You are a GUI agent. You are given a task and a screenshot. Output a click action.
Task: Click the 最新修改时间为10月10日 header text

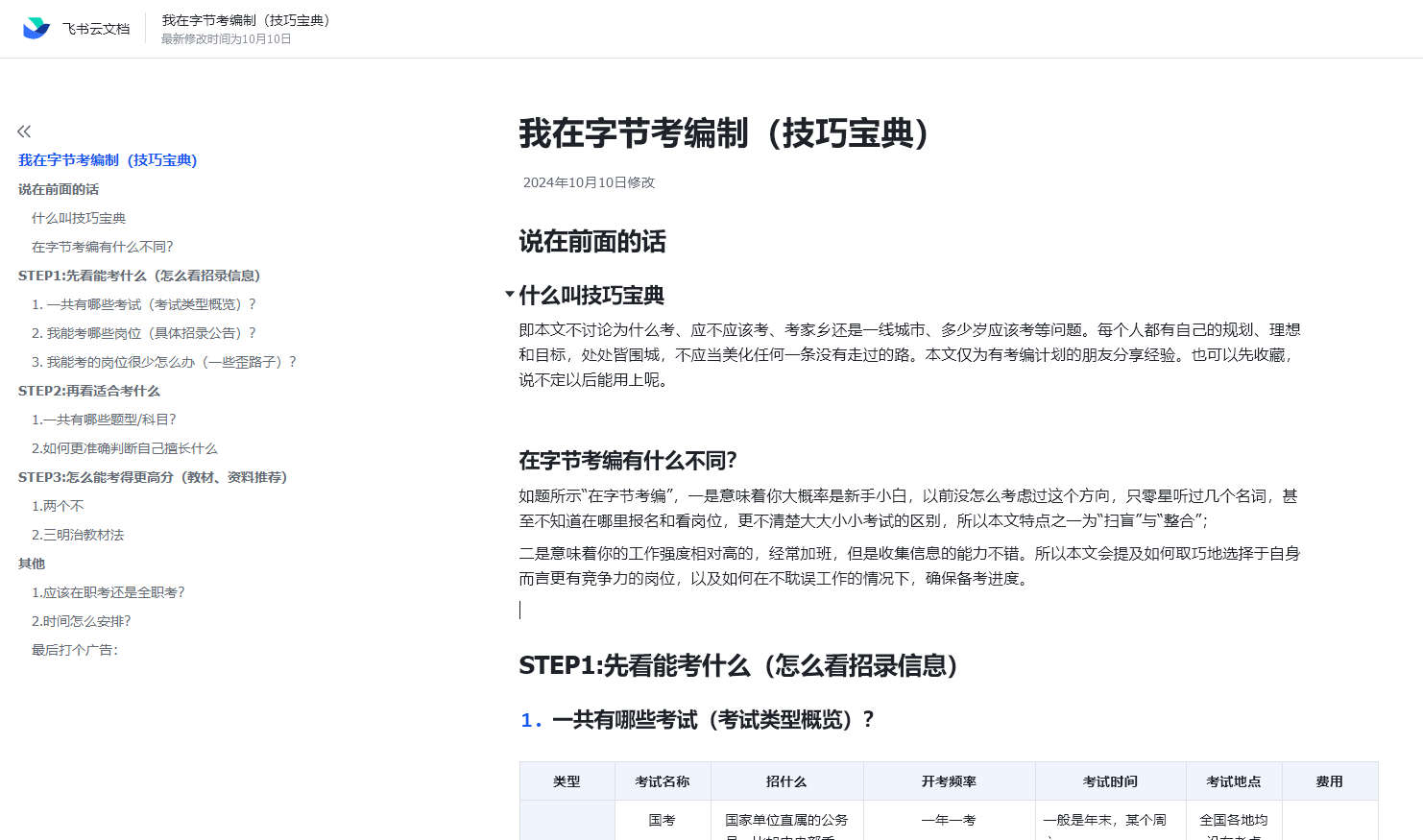tap(226, 39)
